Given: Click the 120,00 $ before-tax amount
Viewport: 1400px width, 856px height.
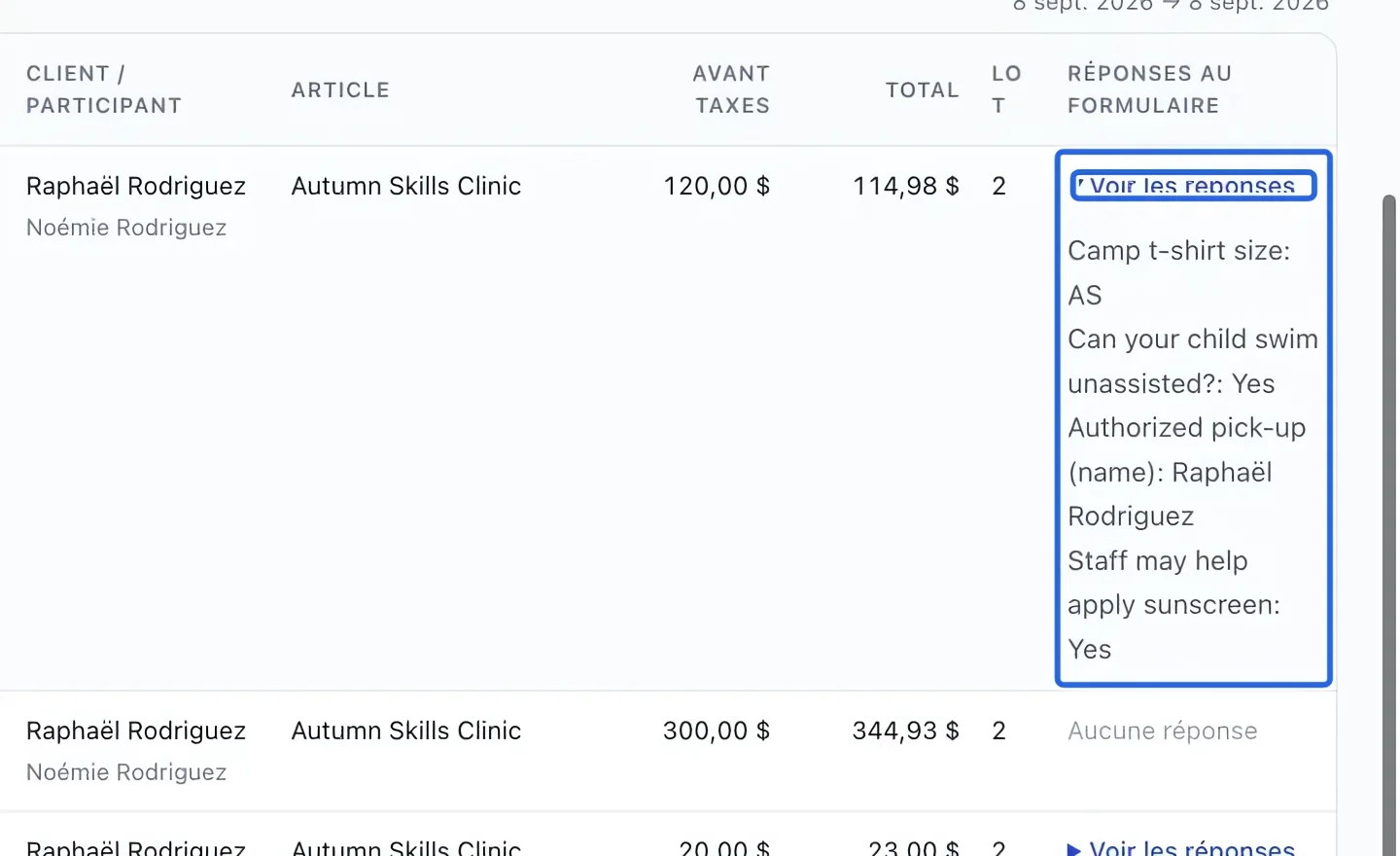Looking at the screenshot, I should click(717, 186).
